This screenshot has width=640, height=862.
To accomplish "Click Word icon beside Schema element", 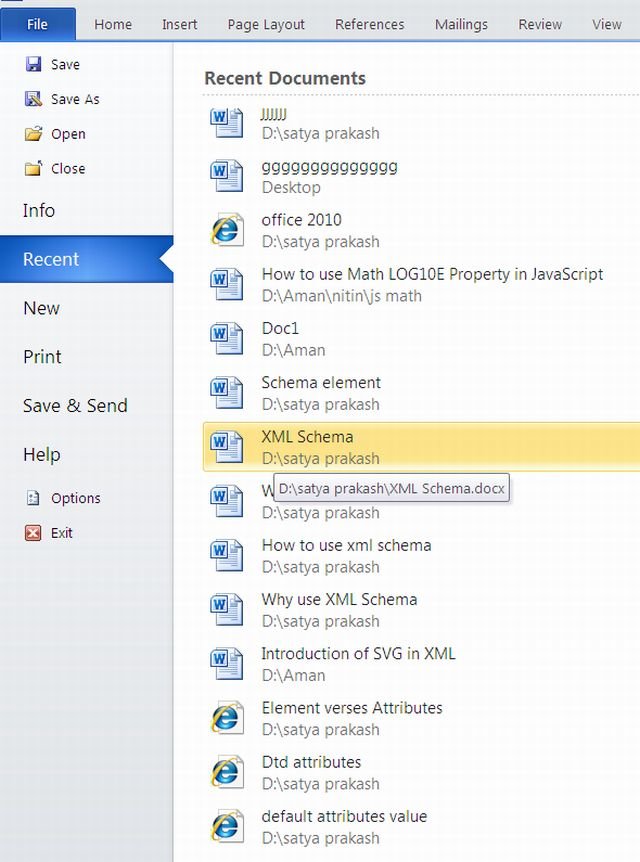I will [x=227, y=393].
